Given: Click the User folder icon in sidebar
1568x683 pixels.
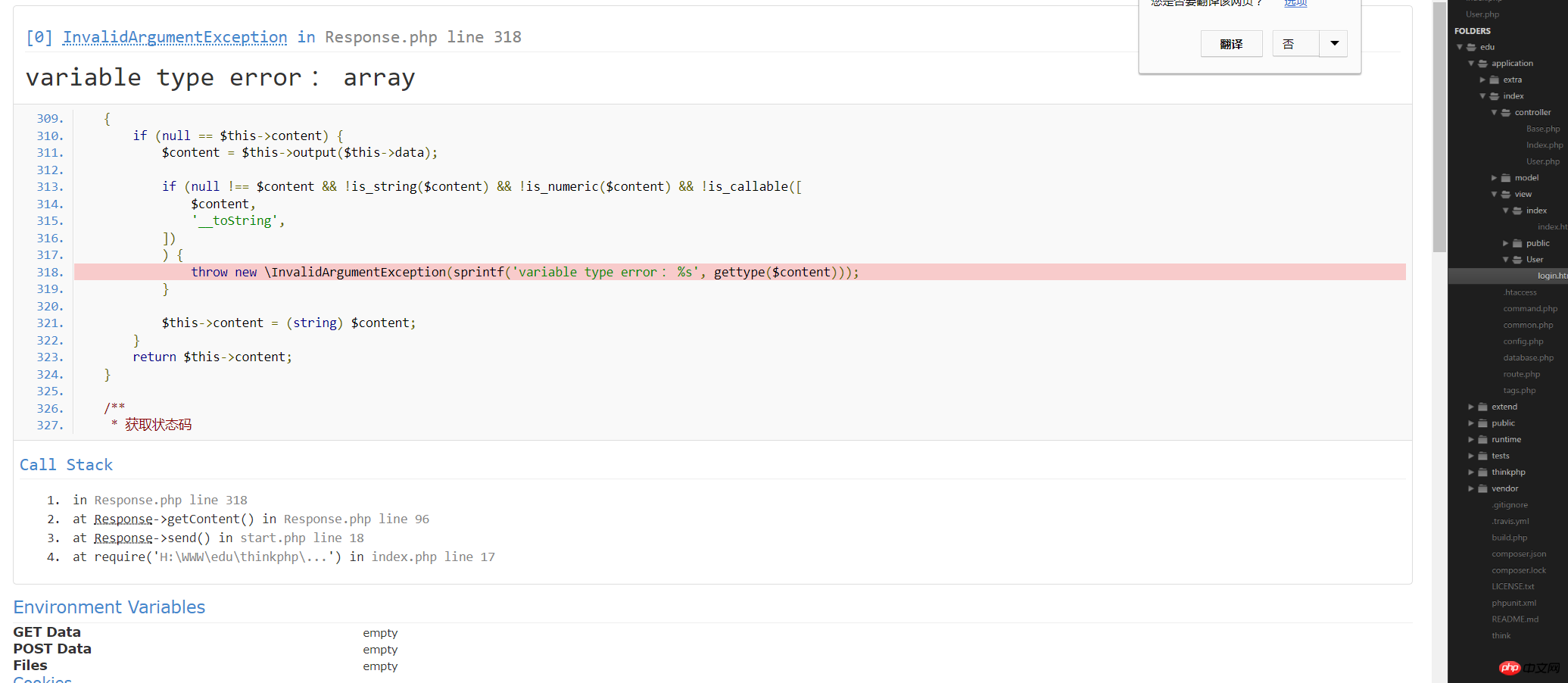Looking at the screenshot, I should pos(1517,260).
